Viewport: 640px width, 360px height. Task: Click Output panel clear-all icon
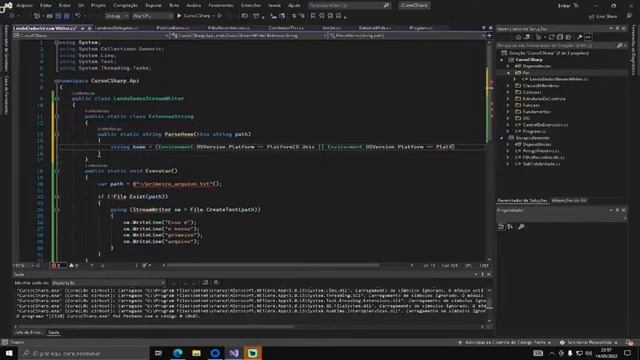point(205,282)
